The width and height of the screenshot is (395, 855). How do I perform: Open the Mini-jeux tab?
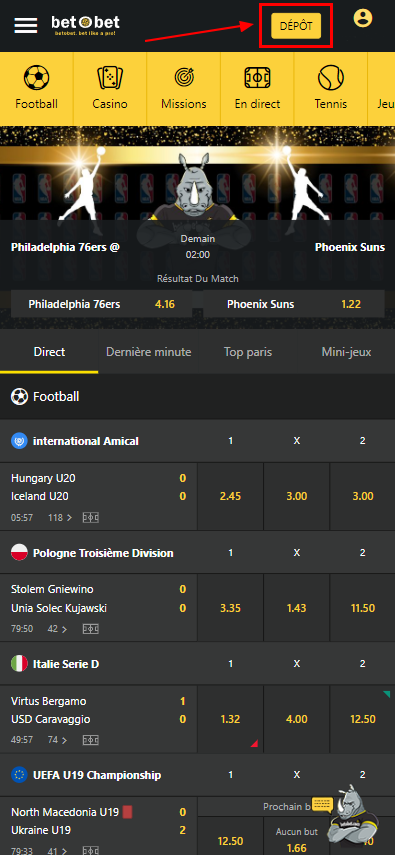click(346, 352)
